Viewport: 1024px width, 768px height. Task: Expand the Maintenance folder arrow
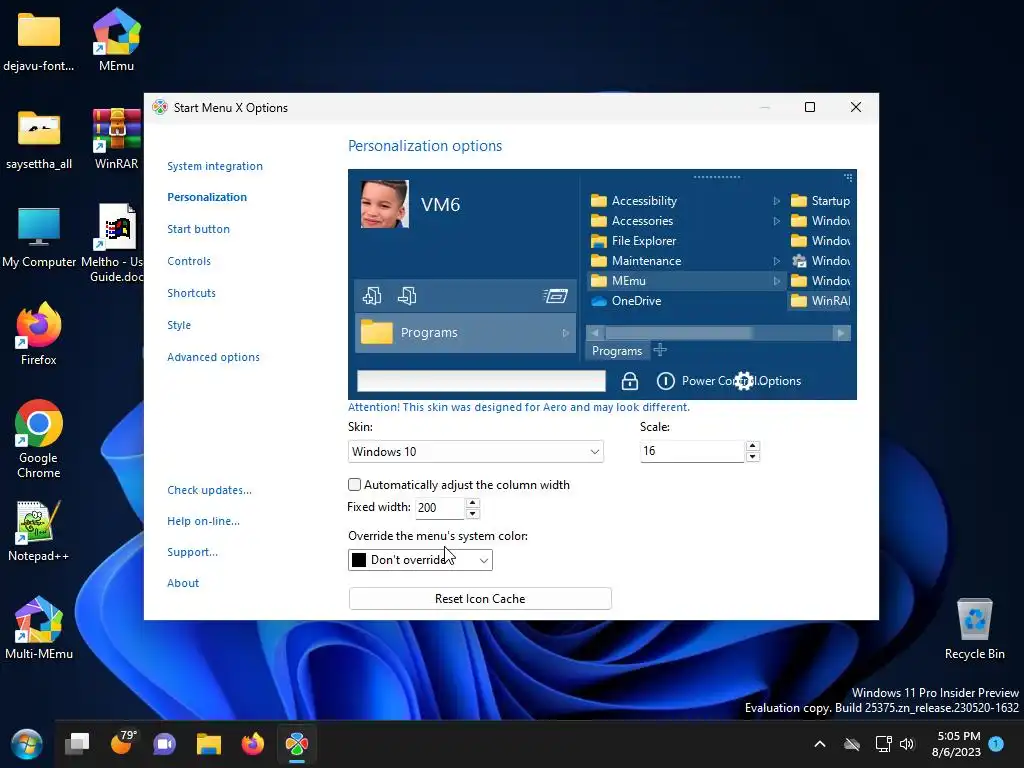click(776, 261)
